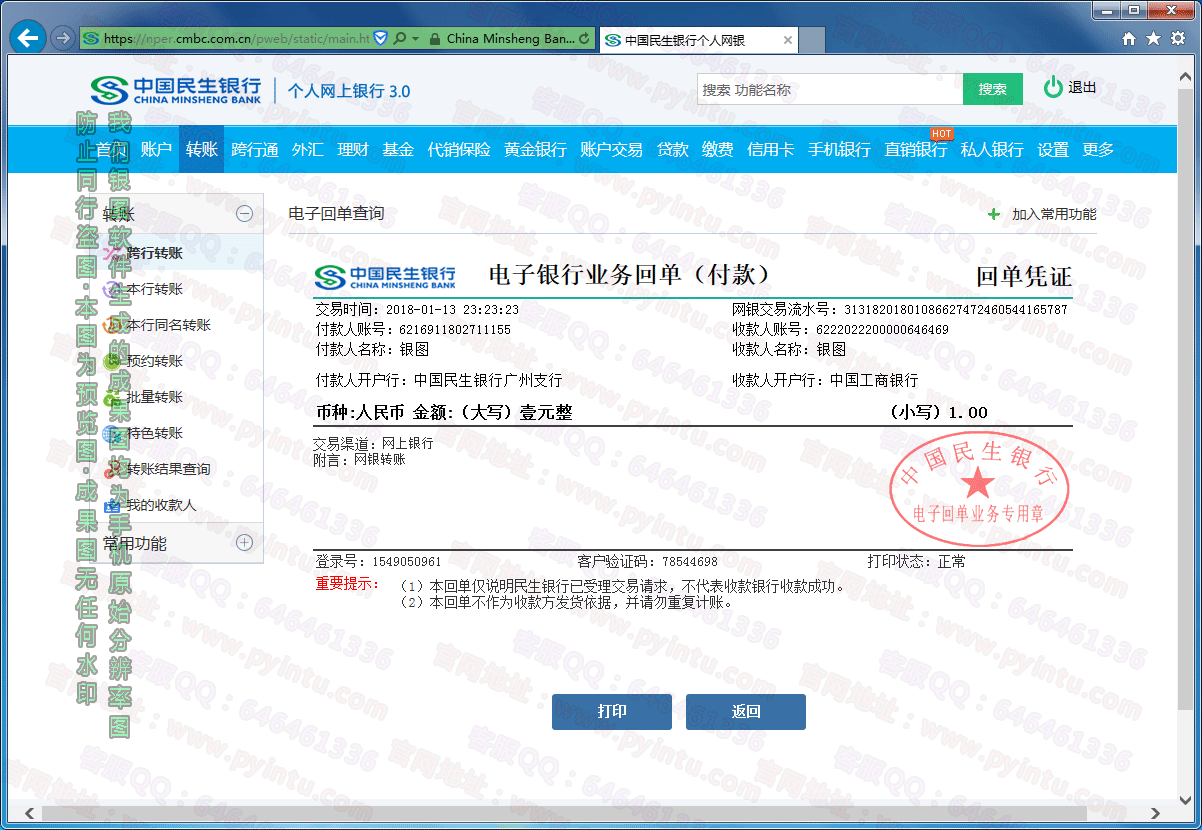Image resolution: width=1202 pixels, height=830 pixels.
Task: Select 跨行转账 in the sidebar
Action: 154,253
